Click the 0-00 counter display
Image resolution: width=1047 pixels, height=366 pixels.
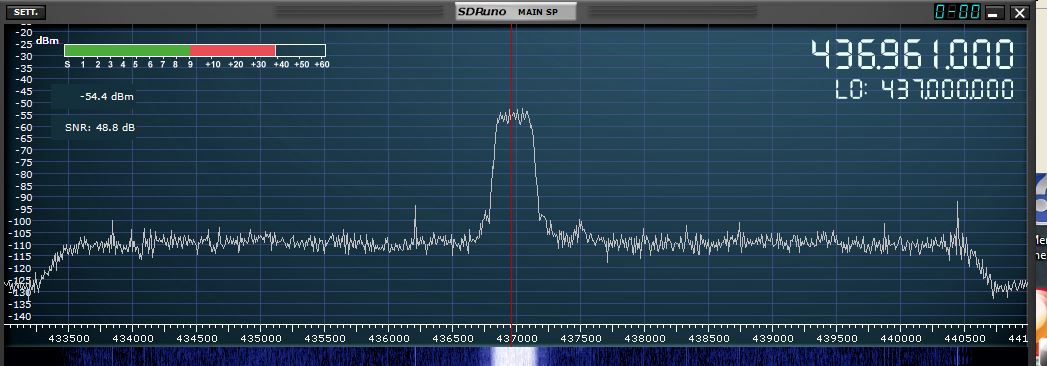(958, 12)
